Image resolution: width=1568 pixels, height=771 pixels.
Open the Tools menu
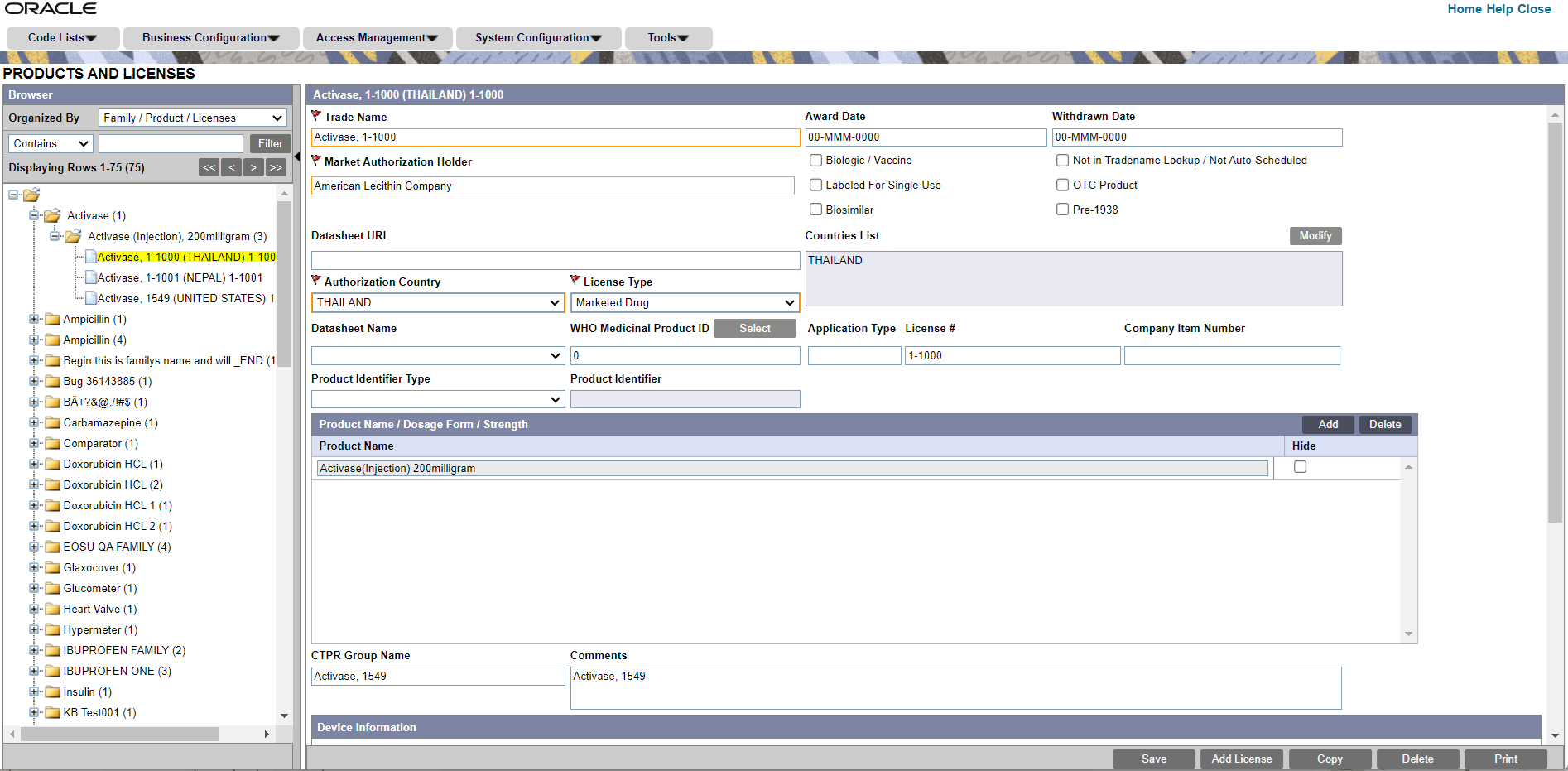click(668, 37)
